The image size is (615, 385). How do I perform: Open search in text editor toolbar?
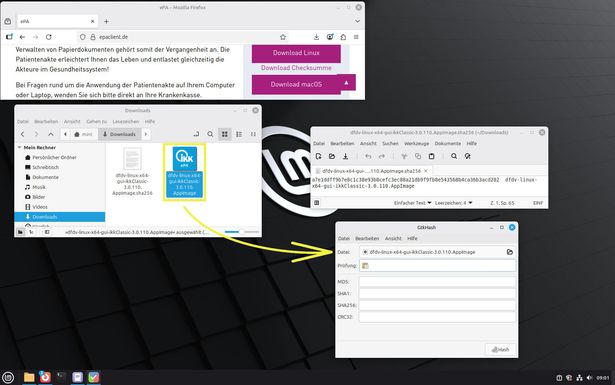pyautogui.click(x=454, y=156)
